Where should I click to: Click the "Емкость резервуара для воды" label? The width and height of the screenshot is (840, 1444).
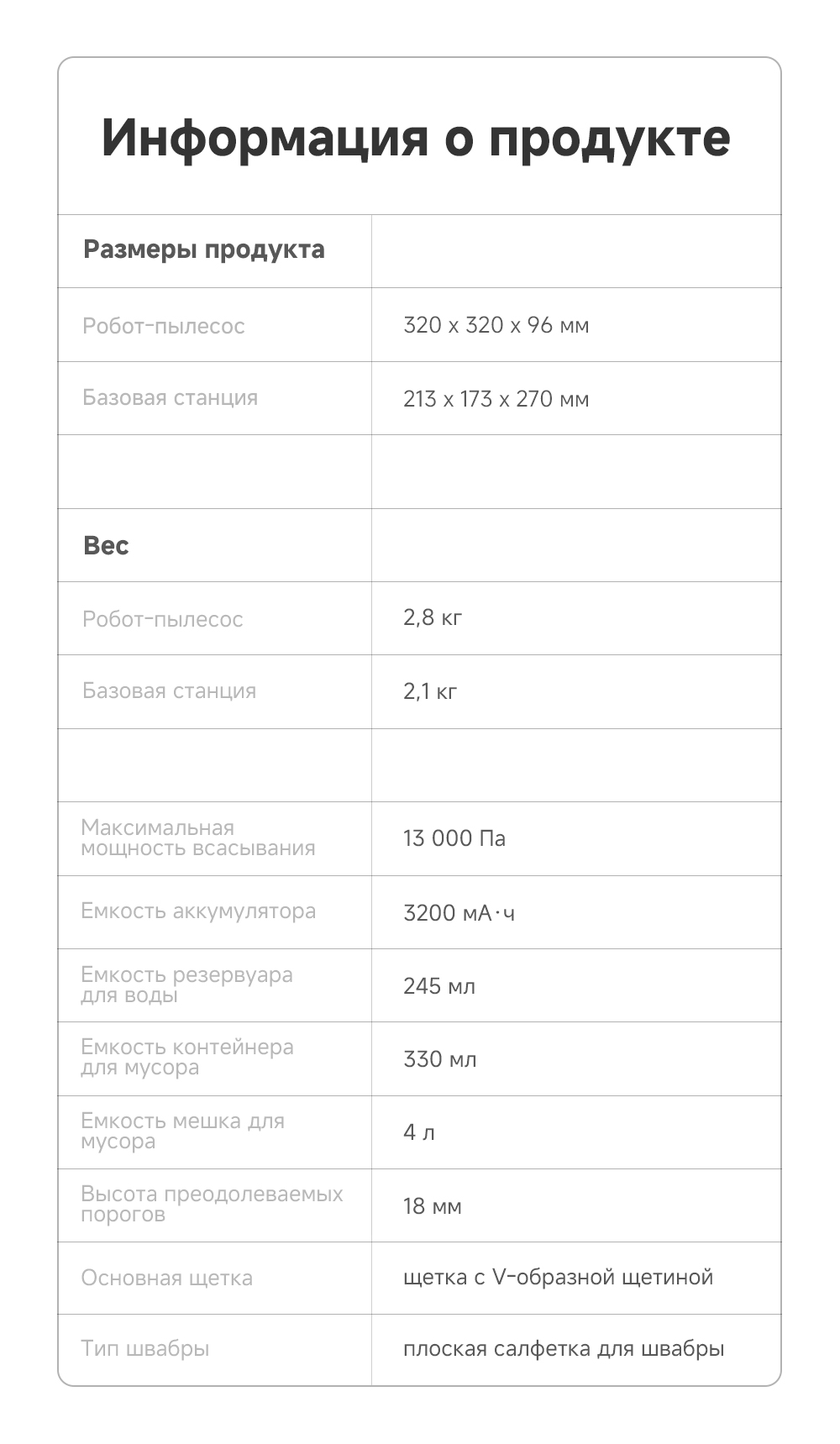coord(186,985)
